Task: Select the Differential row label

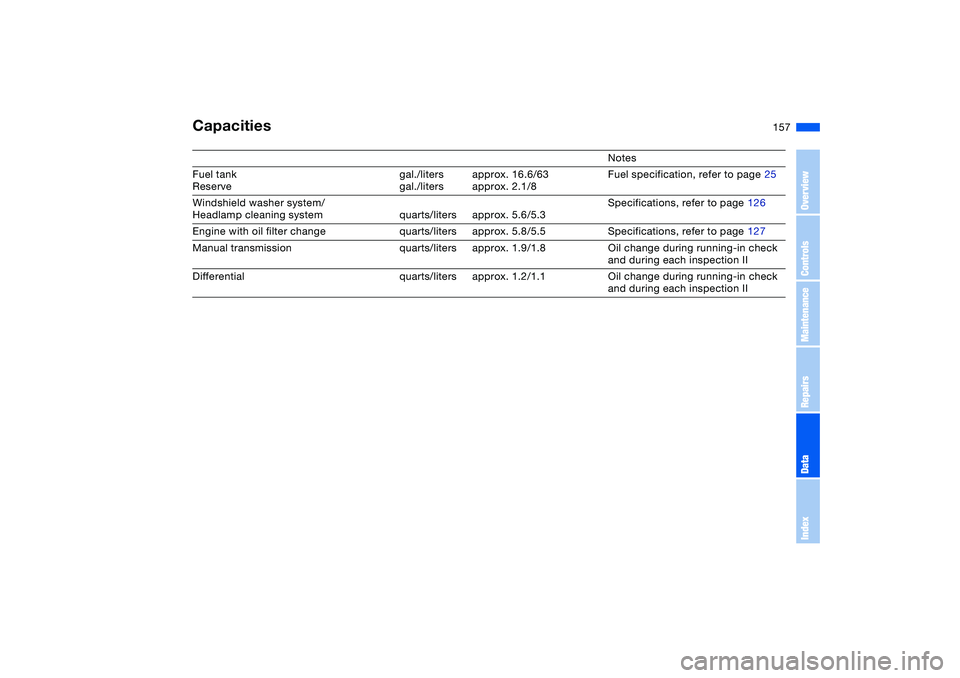Action: (x=218, y=276)
